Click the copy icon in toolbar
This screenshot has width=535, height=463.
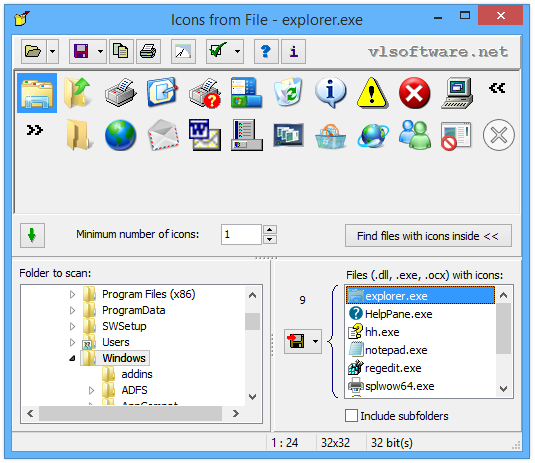[x=121, y=52]
